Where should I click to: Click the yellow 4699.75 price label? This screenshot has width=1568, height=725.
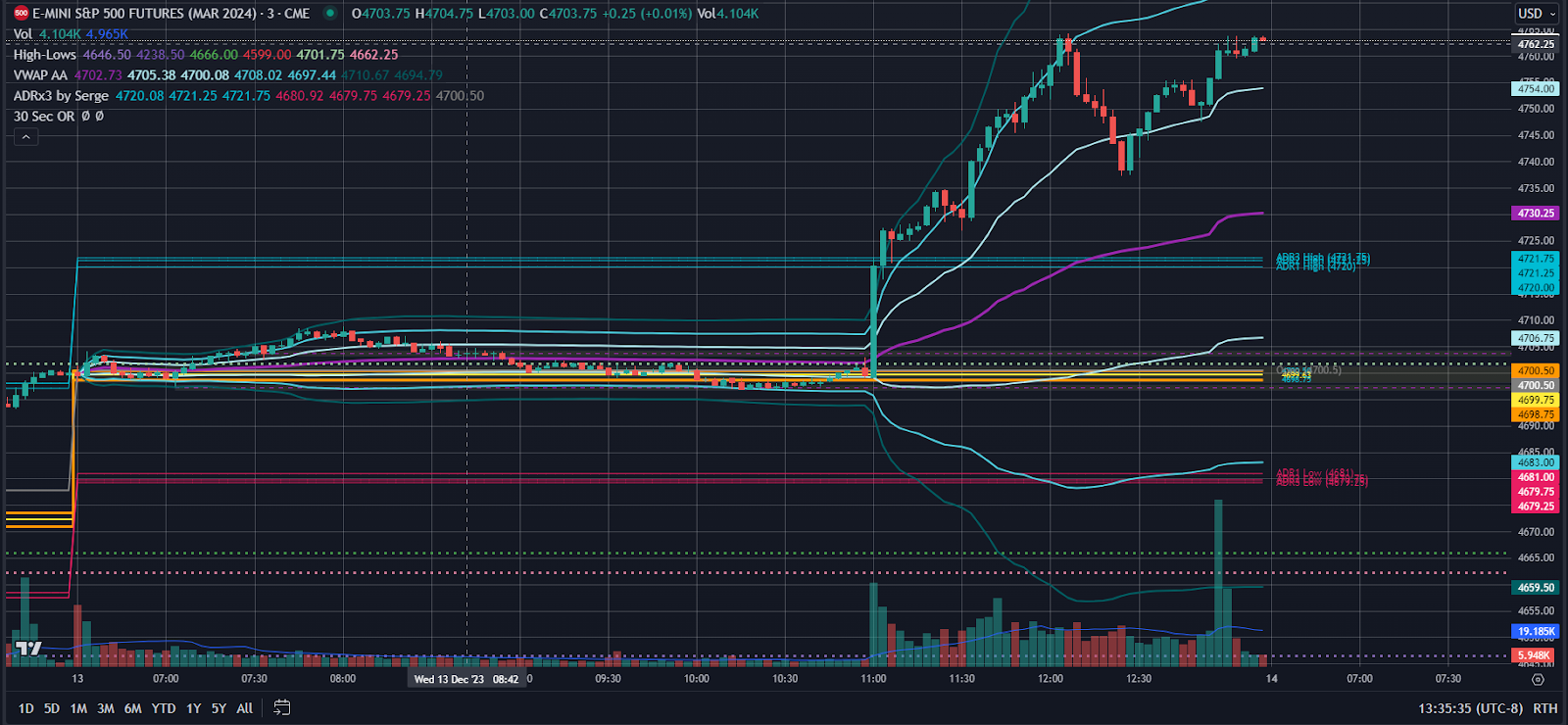click(1536, 400)
